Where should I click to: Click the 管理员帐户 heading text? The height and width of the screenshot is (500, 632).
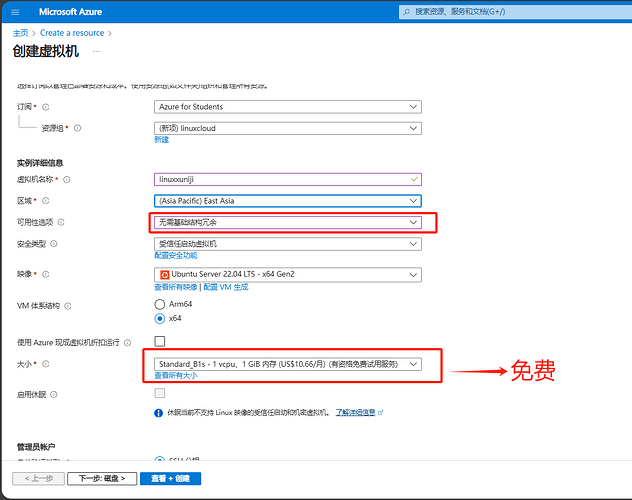(36, 446)
